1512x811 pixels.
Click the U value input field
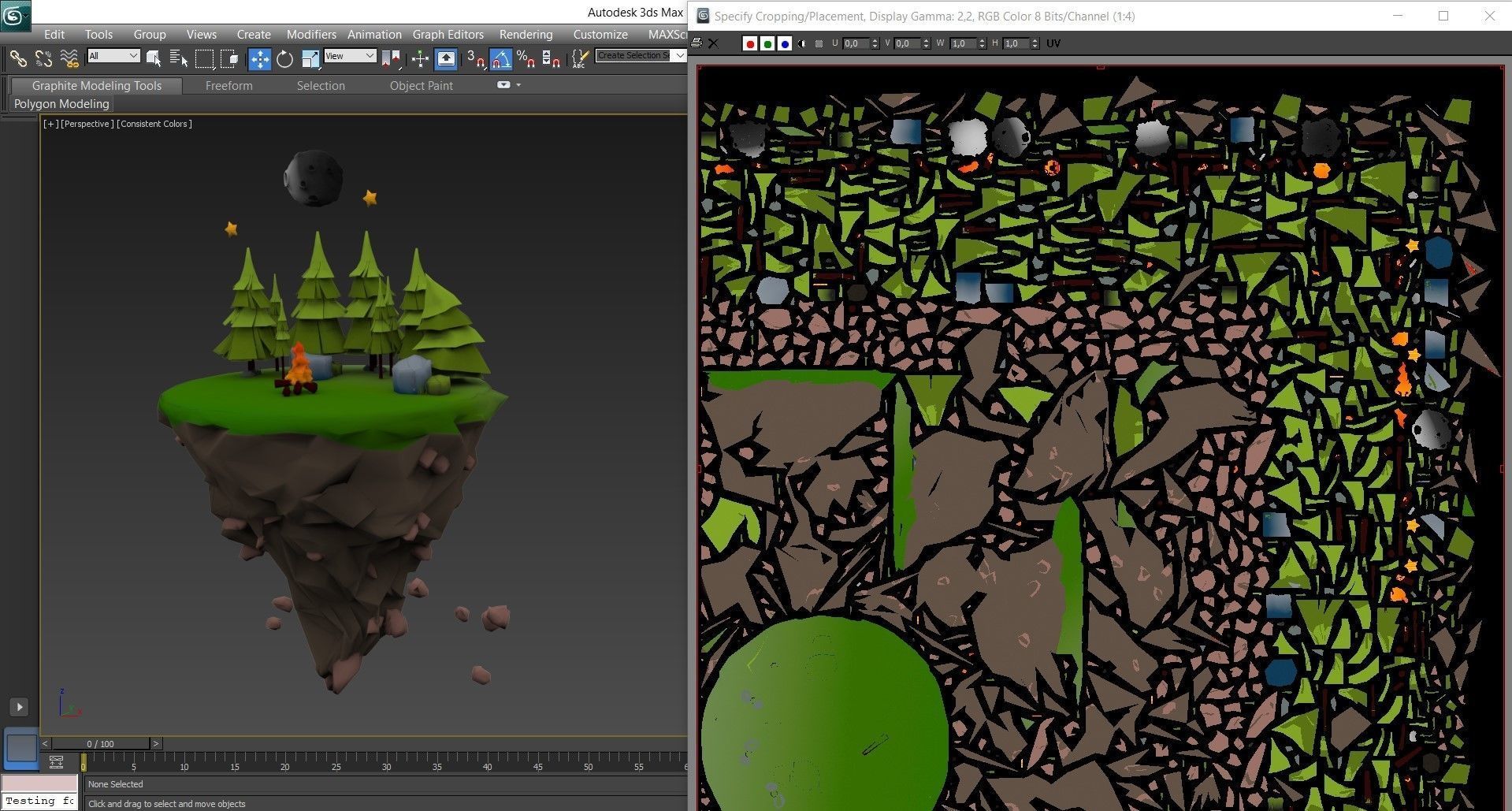coord(856,43)
